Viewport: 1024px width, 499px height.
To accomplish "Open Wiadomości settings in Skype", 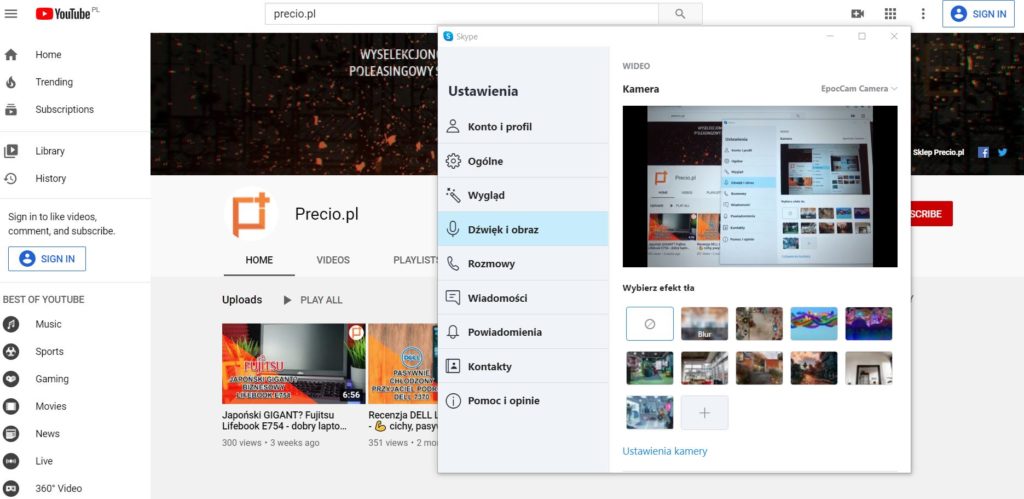I will click(523, 298).
